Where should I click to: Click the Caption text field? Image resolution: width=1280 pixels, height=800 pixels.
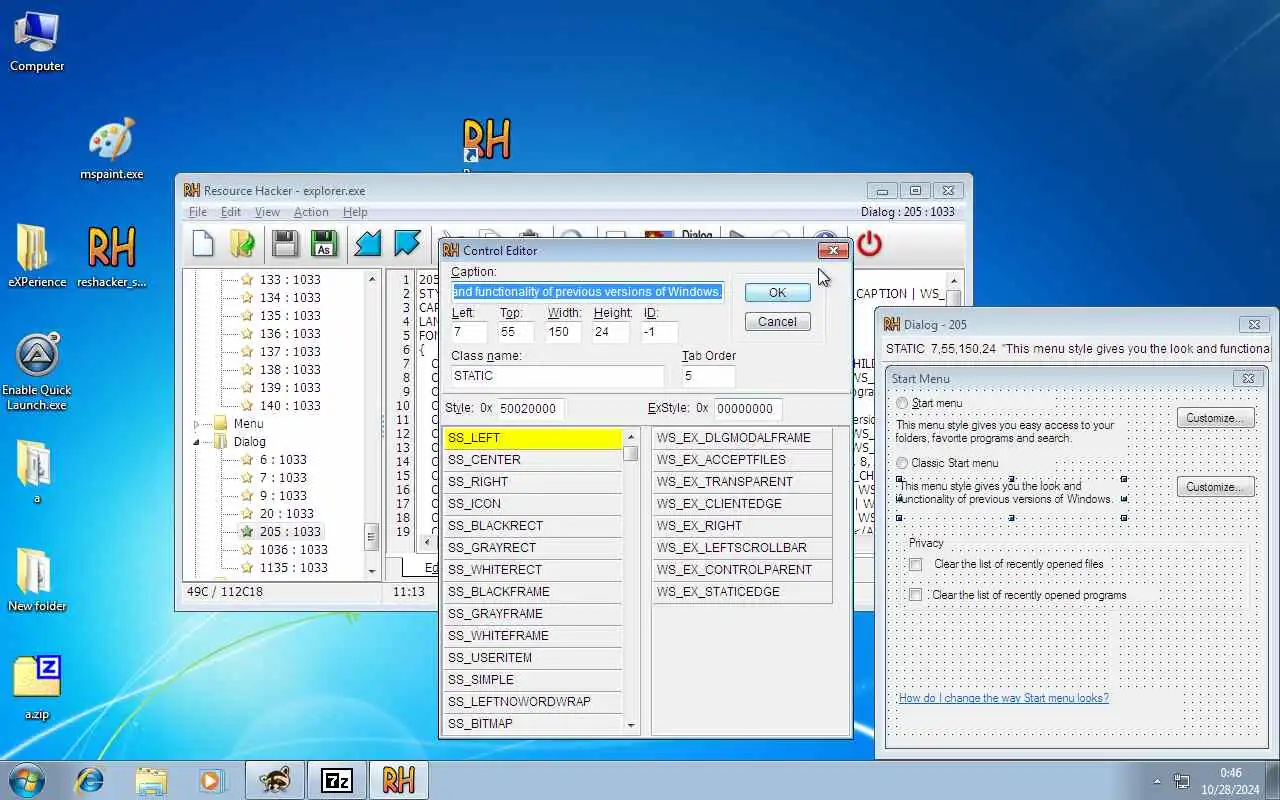coord(587,292)
